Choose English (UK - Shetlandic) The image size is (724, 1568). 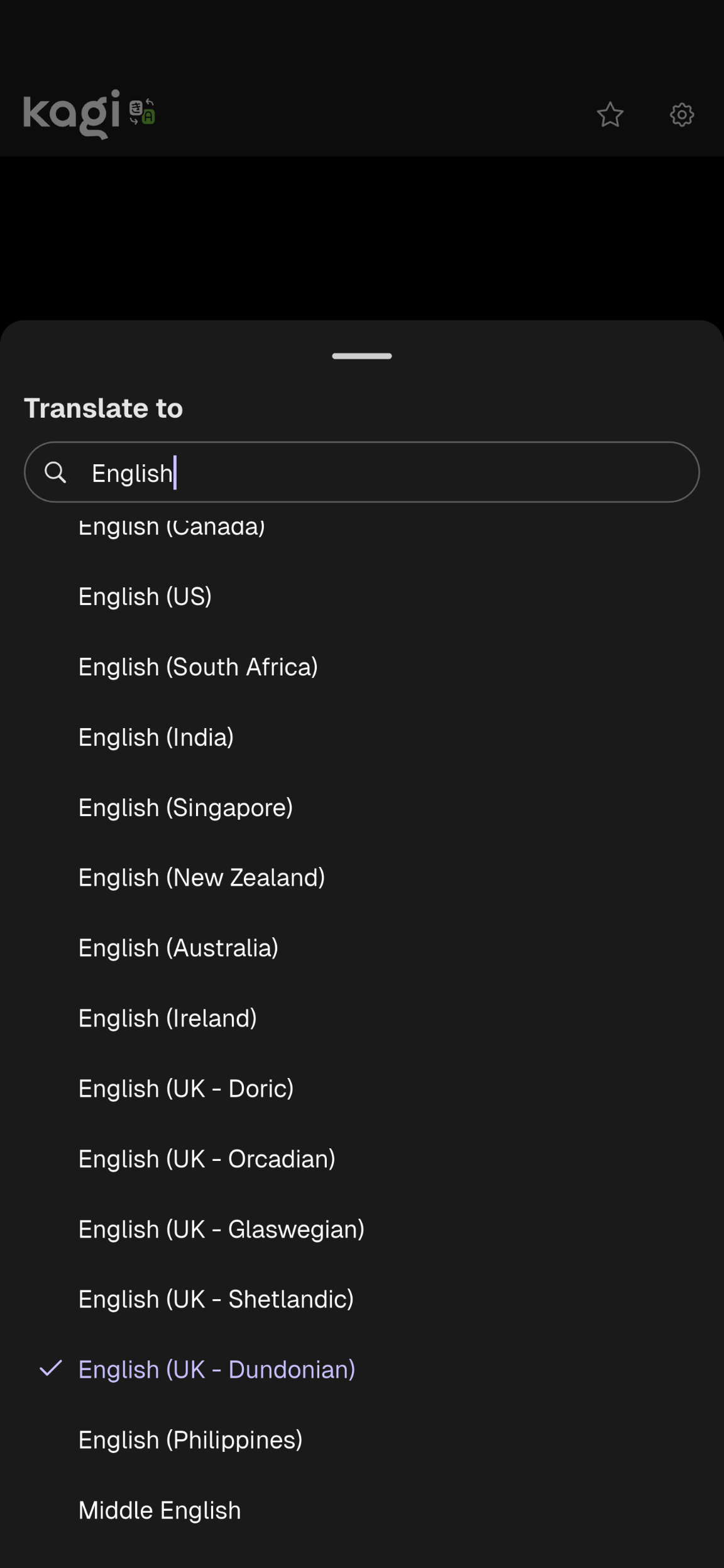[216, 1299]
